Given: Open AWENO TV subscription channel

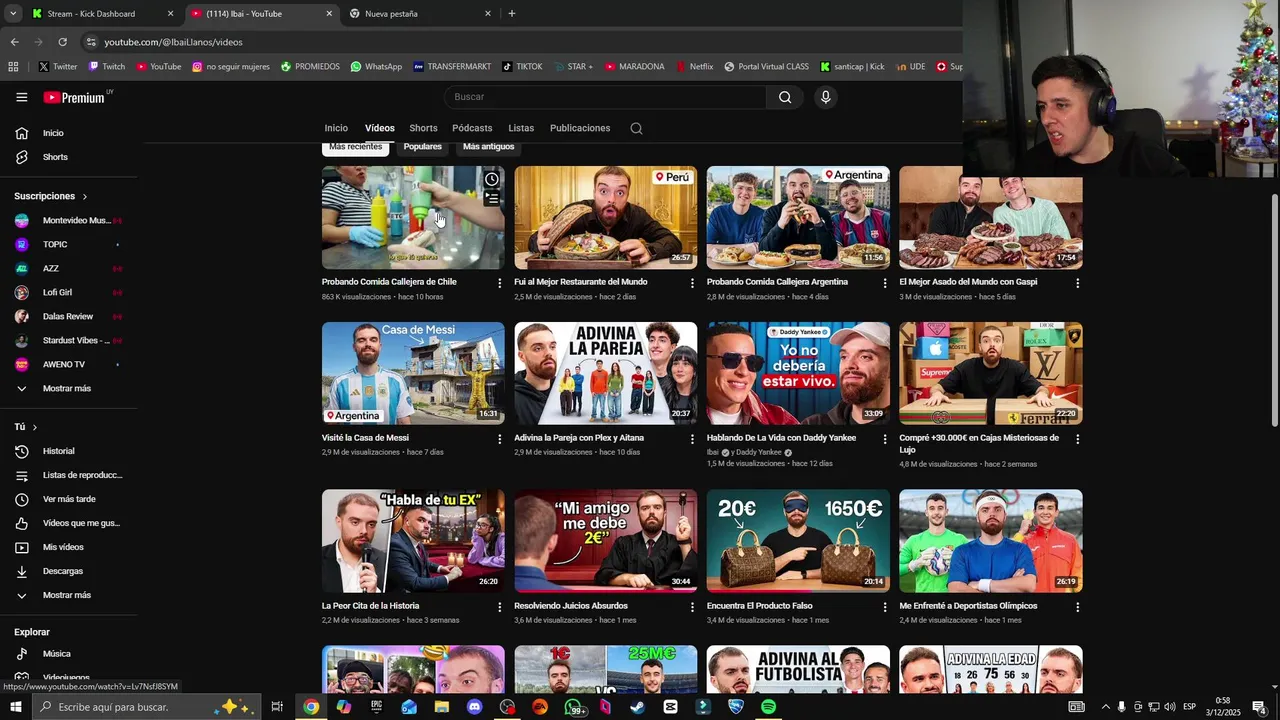Looking at the screenshot, I should click(x=69, y=364).
